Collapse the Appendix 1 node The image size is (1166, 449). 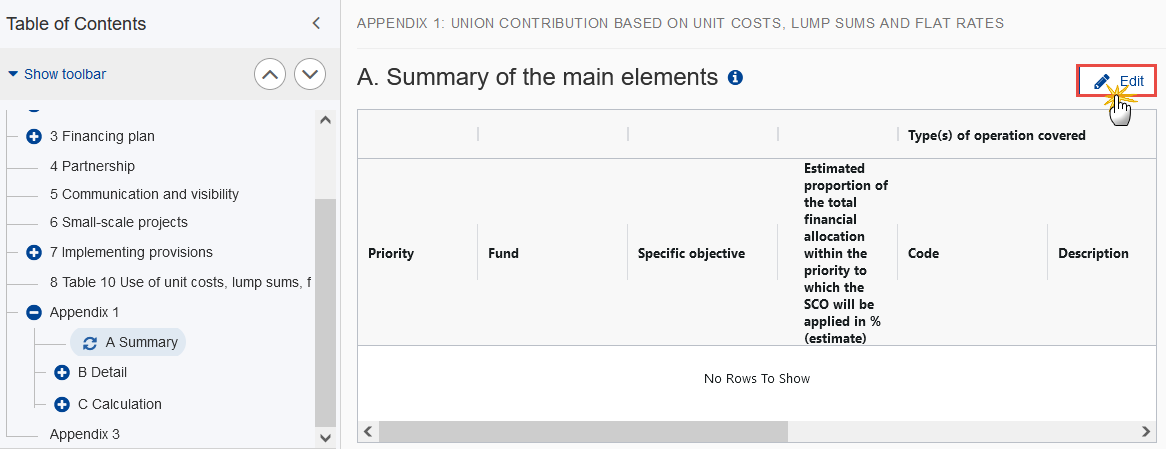coord(33,313)
